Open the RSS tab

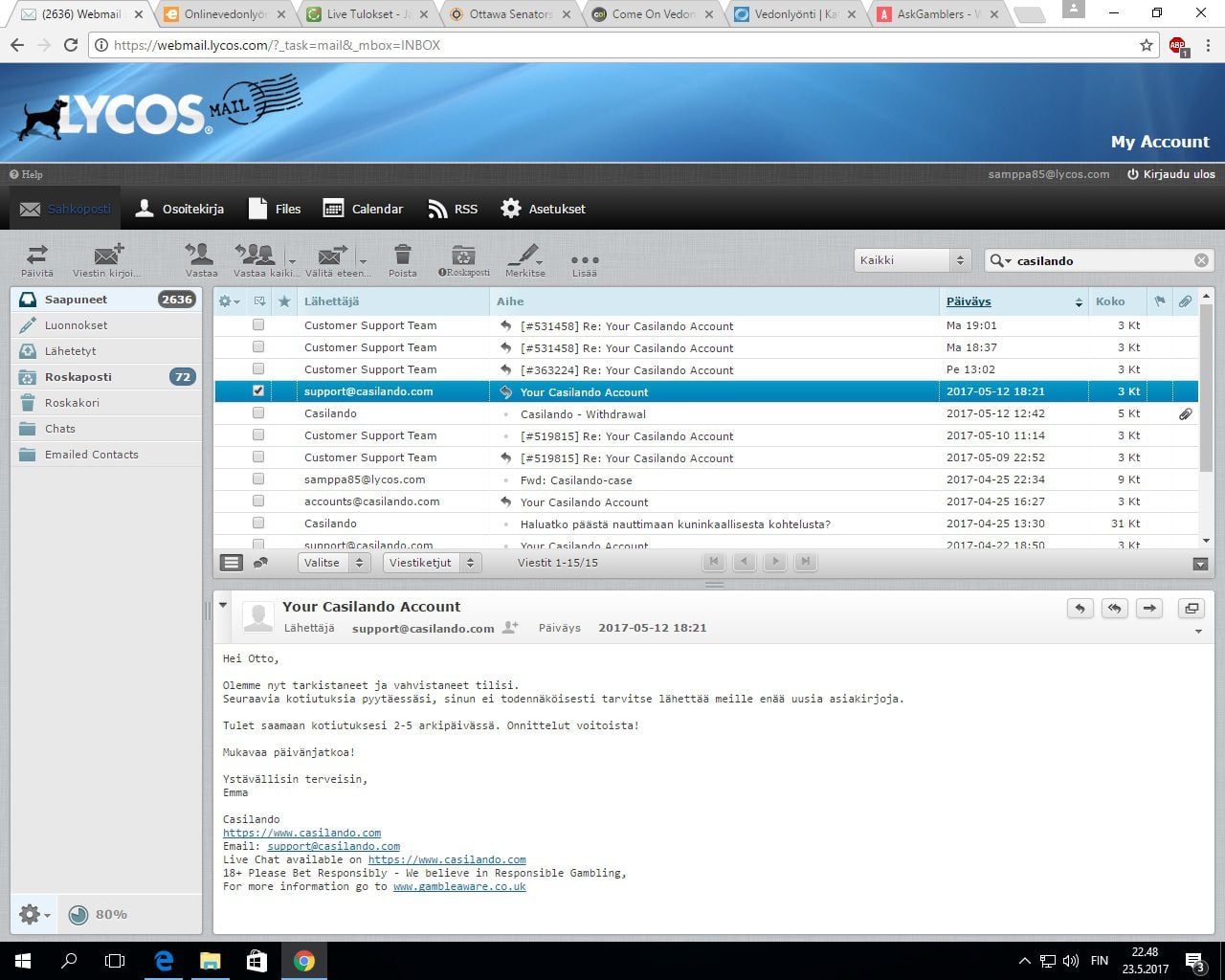click(x=453, y=209)
